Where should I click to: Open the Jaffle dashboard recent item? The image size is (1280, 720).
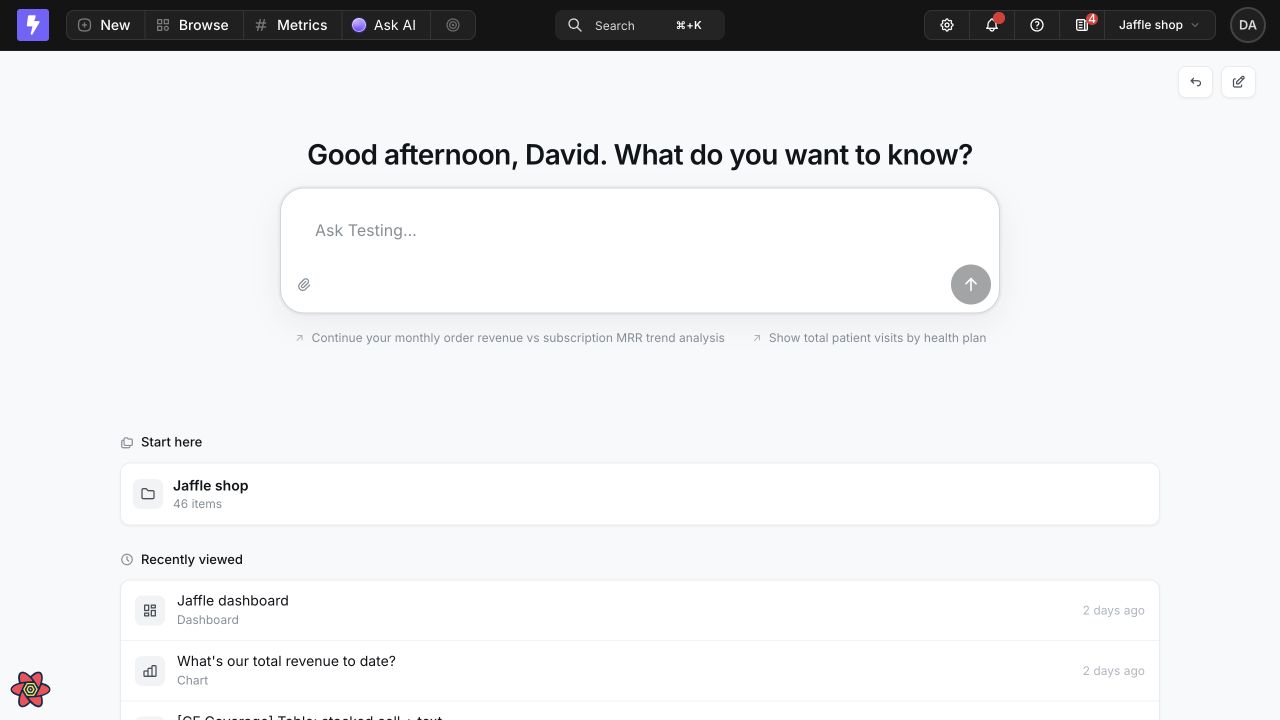pyautogui.click(x=640, y=610)
